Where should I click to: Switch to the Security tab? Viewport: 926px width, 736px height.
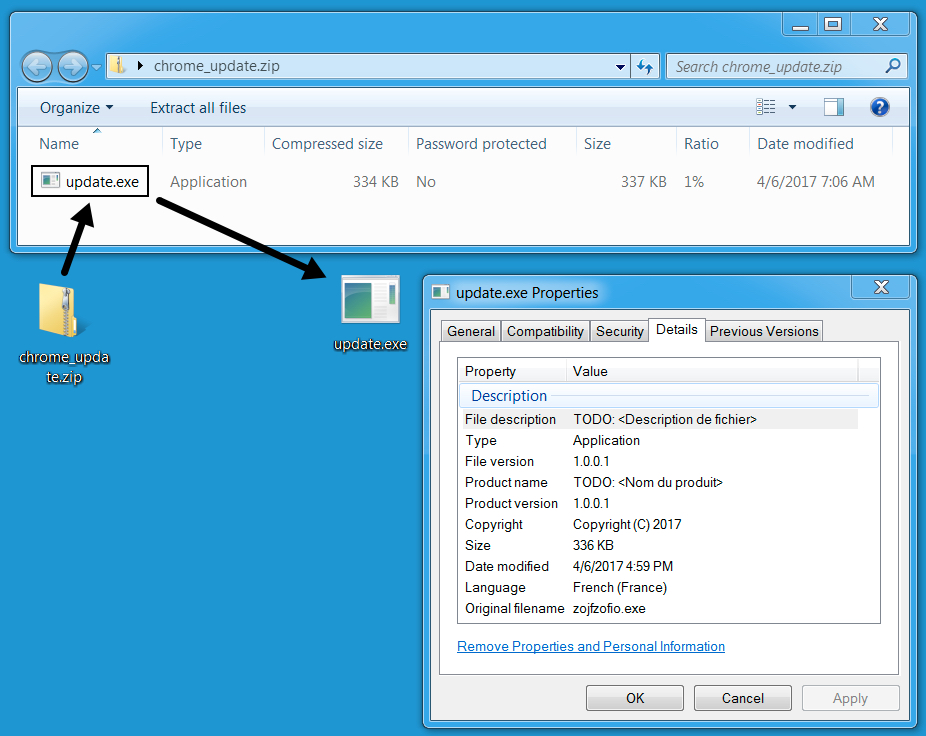(x=619, y=331)
